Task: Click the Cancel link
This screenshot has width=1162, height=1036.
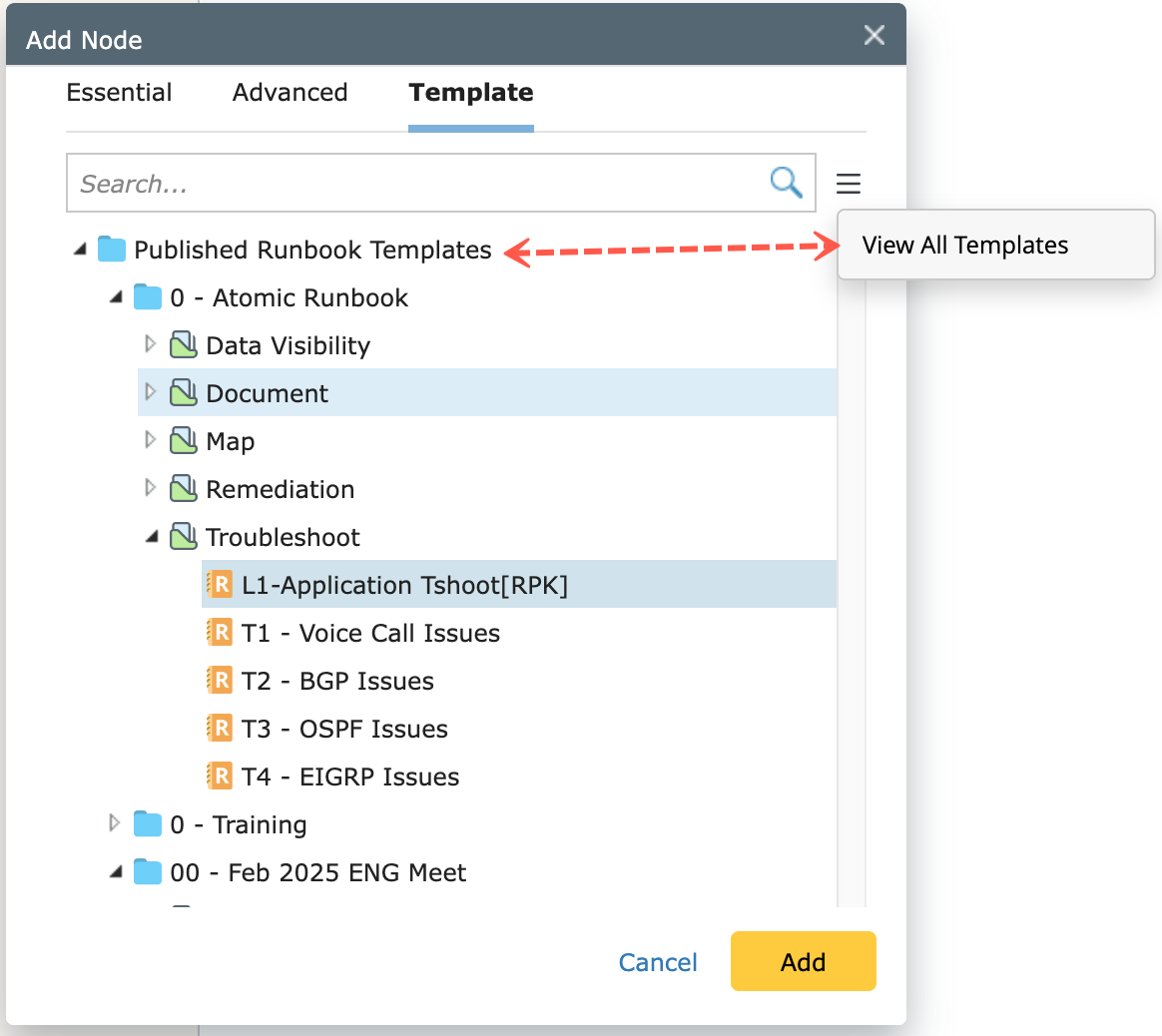Action: coord(658,962)
